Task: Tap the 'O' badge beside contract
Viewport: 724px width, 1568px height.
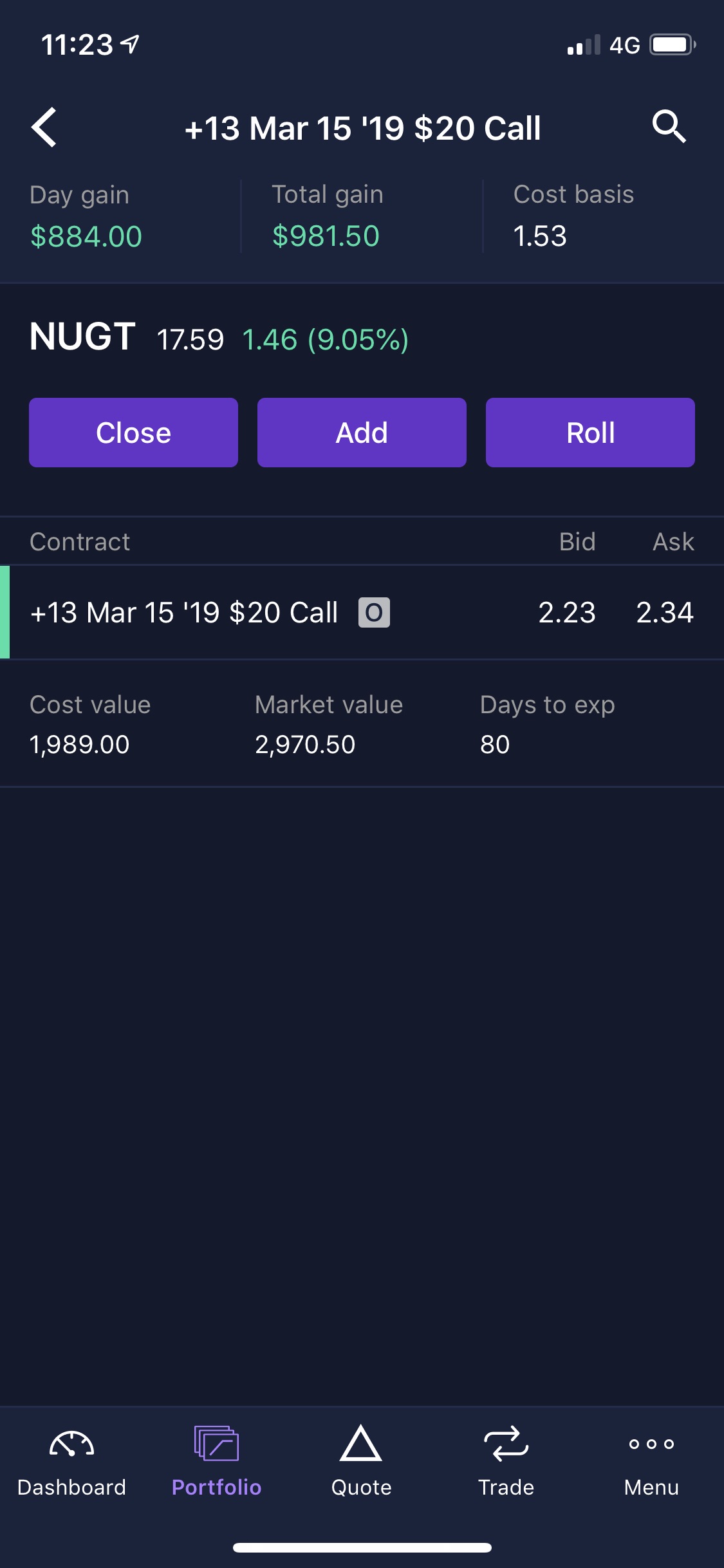Action: click(374, 612)
